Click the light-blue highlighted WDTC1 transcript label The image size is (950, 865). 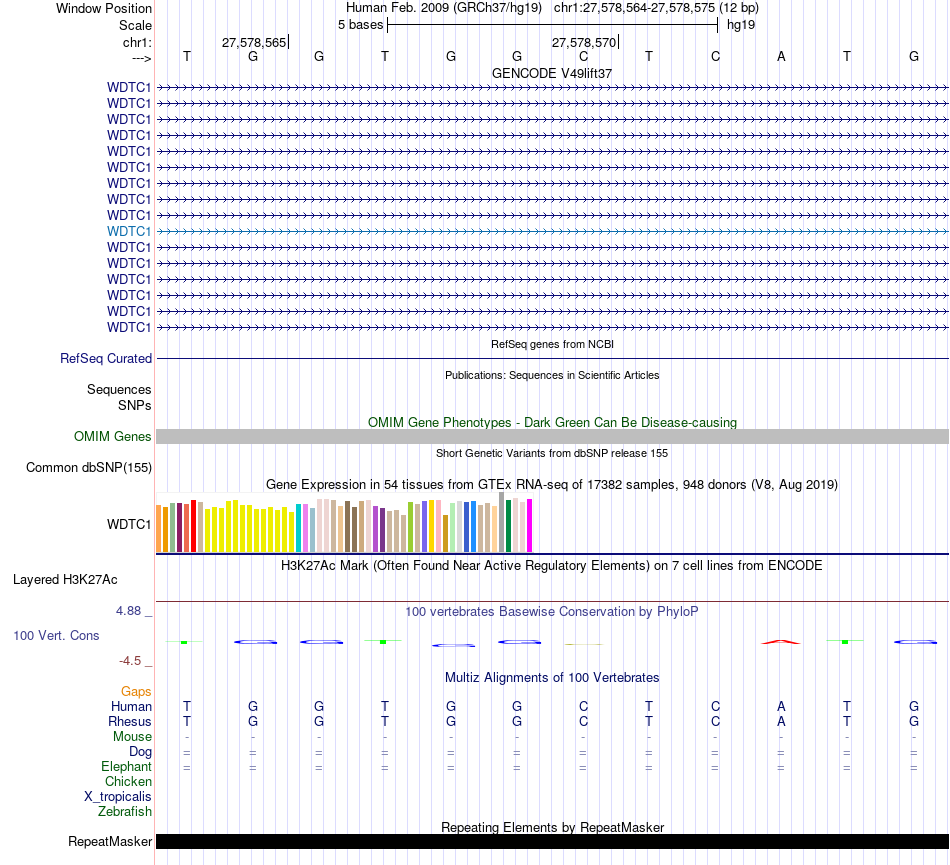[x=129, y=231]
